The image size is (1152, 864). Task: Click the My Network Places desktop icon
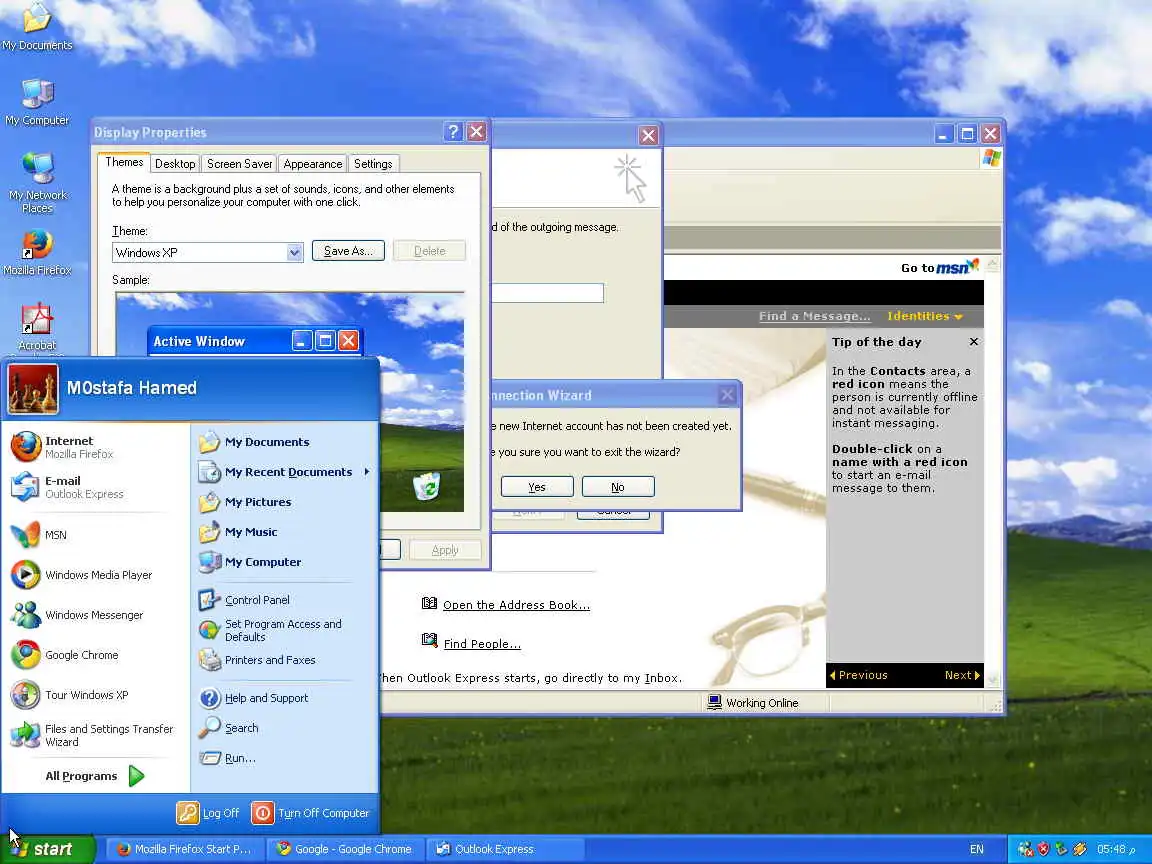point(37,181)
